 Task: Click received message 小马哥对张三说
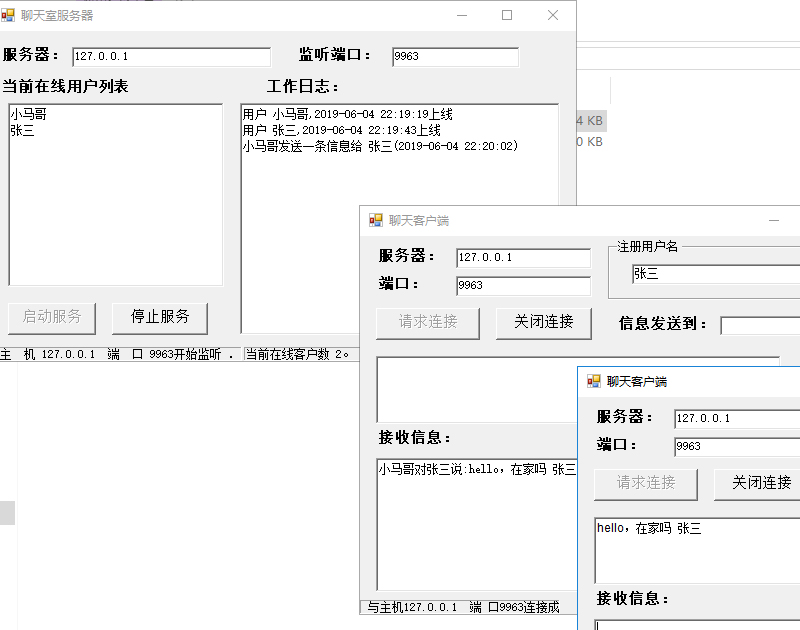click(x=477, y=469)
